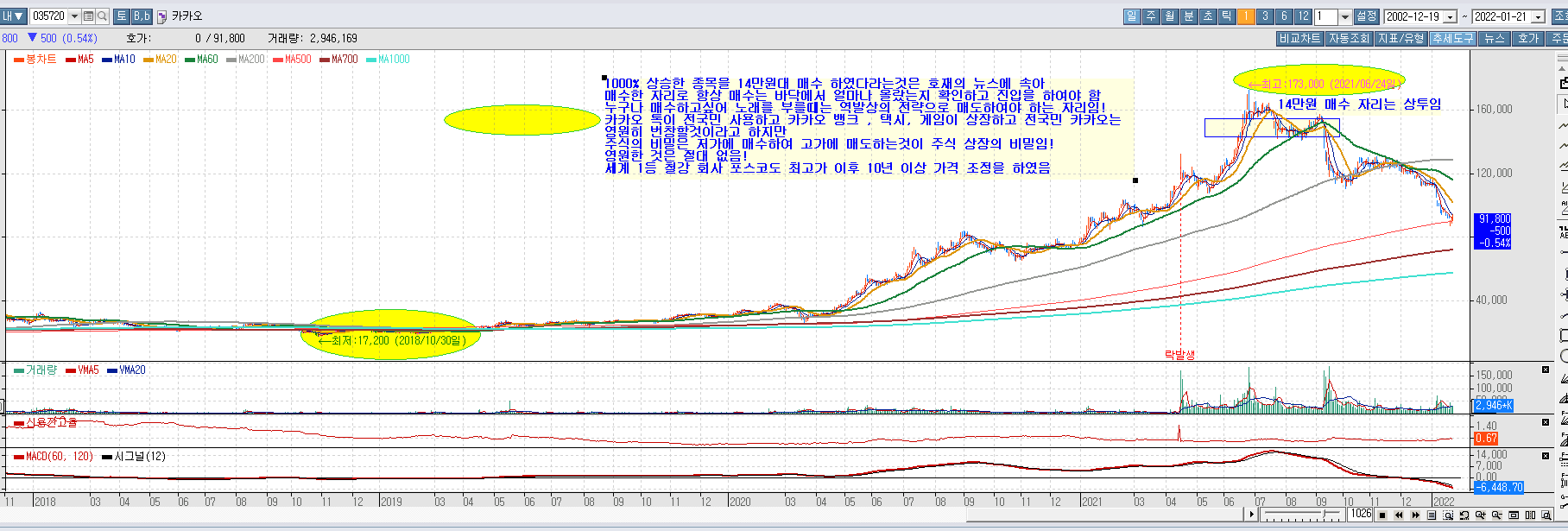1568x531 pixels.
Task: Open the stock list icon next to code 035720
Action: 88,16
